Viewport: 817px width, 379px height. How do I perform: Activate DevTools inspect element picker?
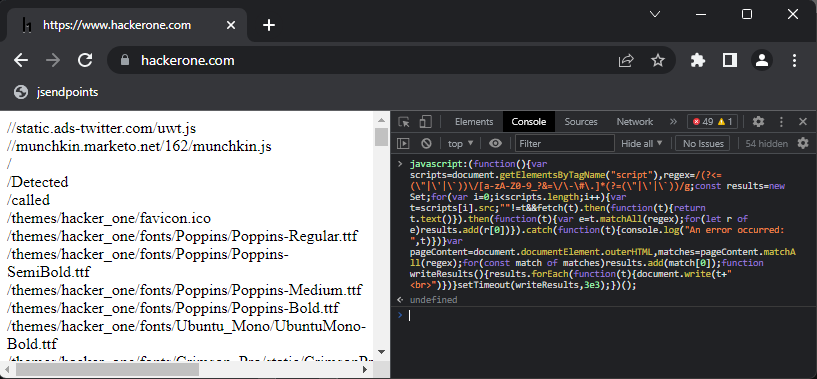tap(404, 122)
